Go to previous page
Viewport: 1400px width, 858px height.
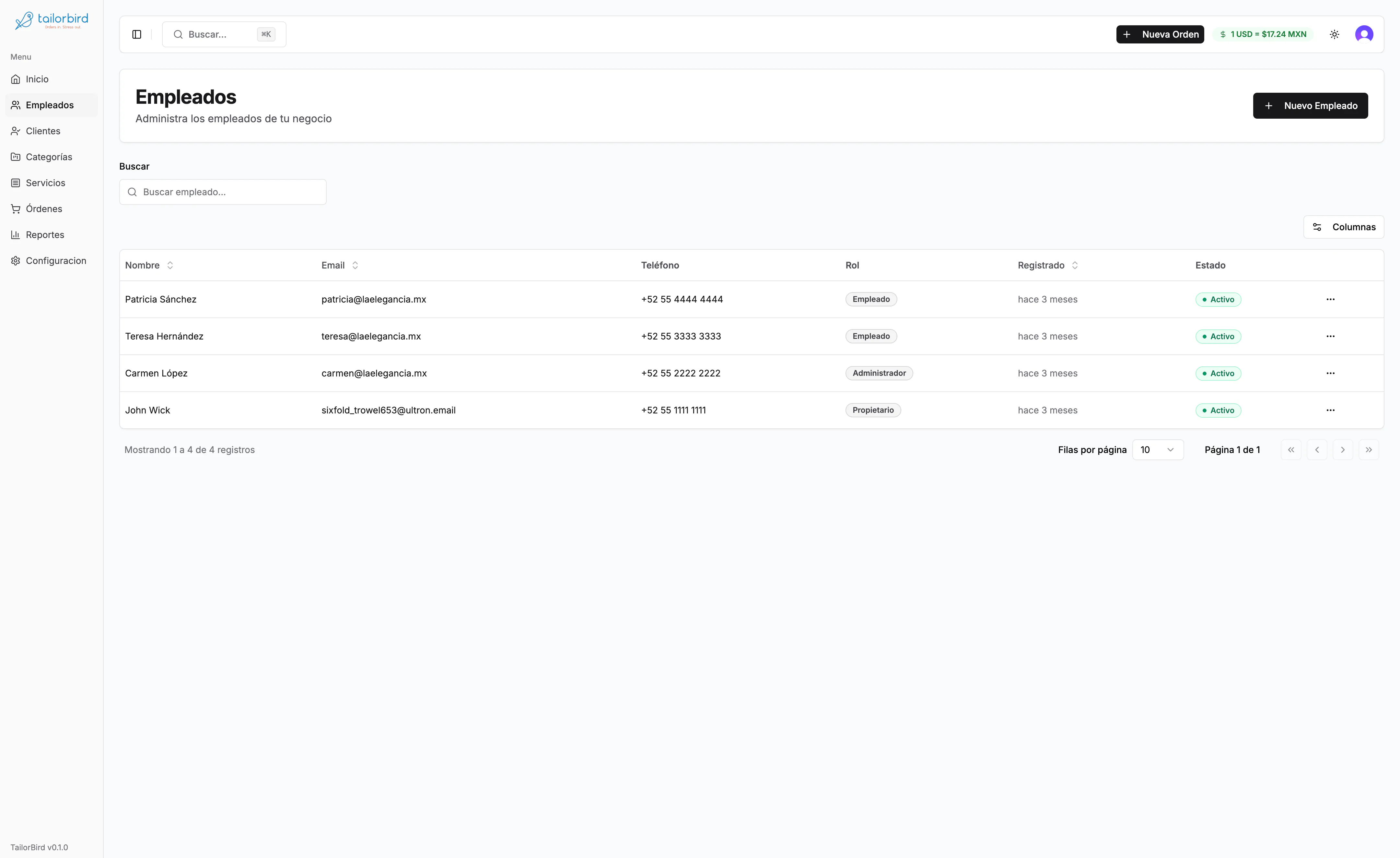pyautogui.click(x=1316, y=450)
